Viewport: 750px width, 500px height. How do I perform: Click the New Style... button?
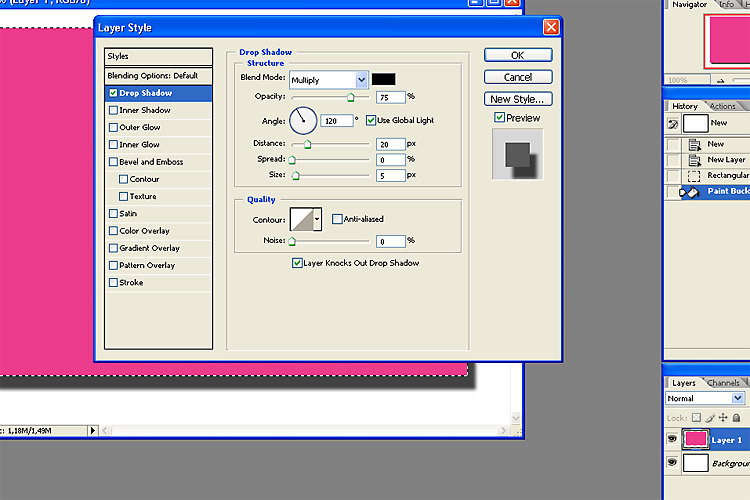(x=518, y=99)
